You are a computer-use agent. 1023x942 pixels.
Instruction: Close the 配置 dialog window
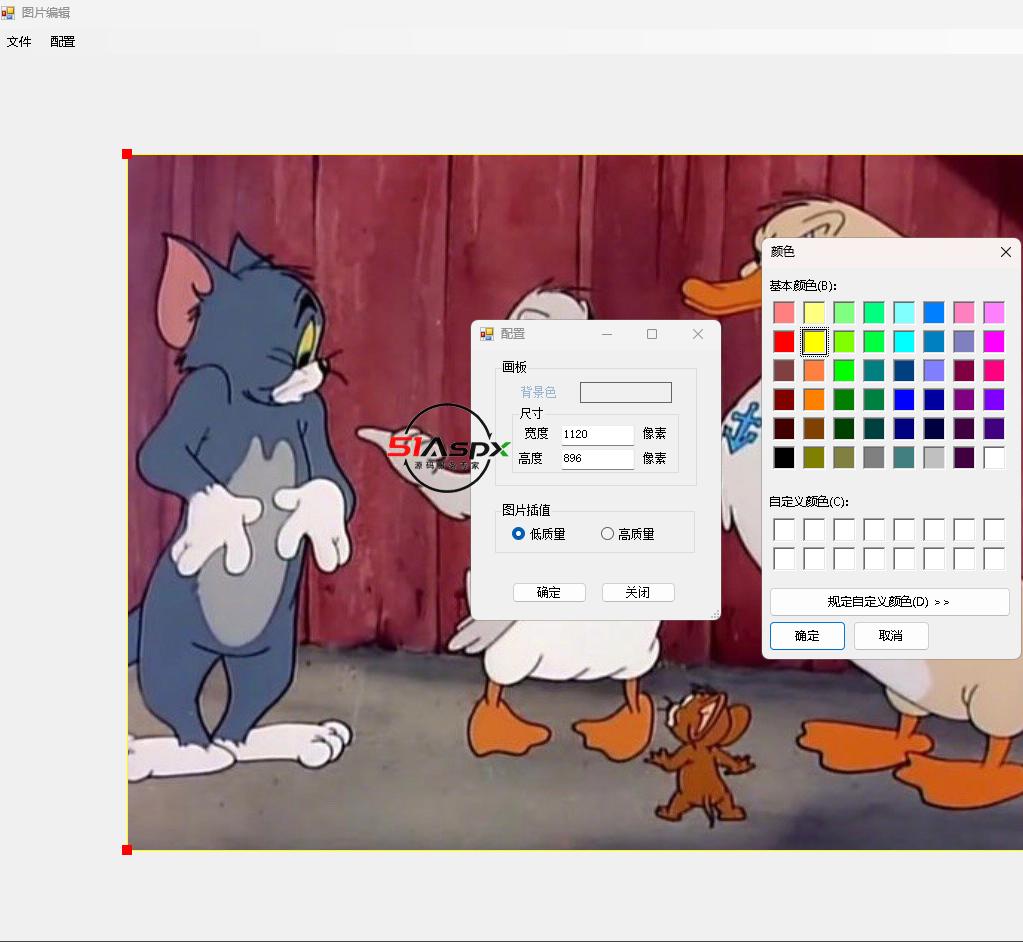(x=697, y=334)
